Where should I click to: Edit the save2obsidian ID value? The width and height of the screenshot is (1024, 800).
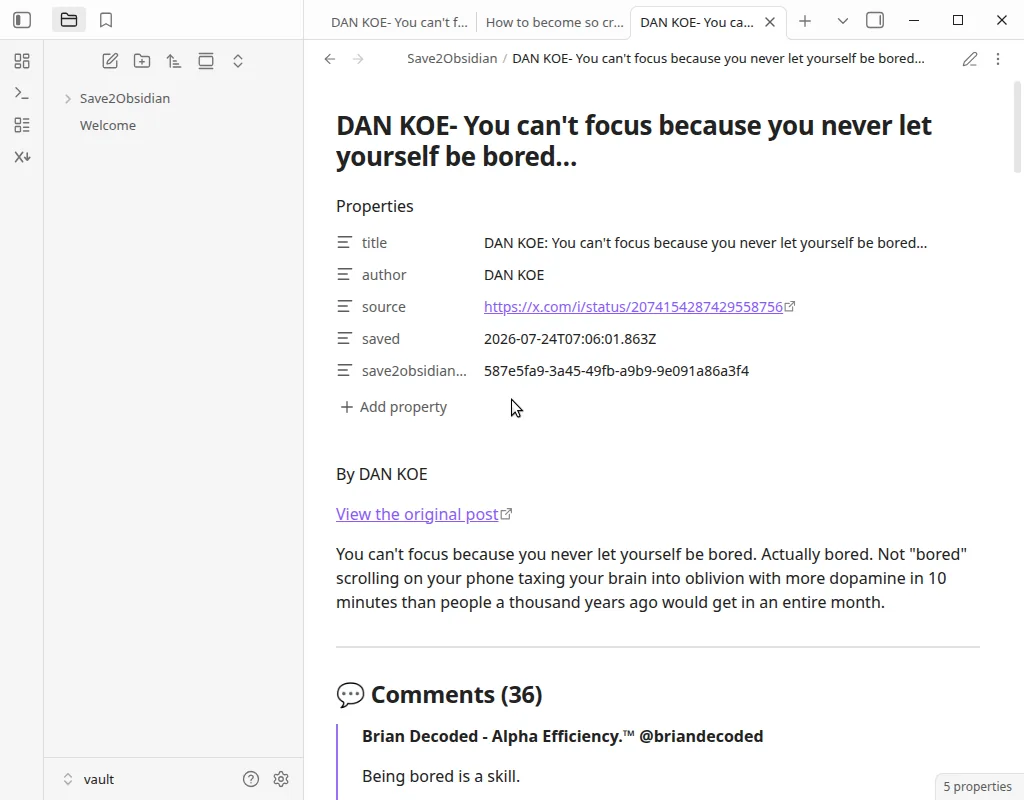616,371
